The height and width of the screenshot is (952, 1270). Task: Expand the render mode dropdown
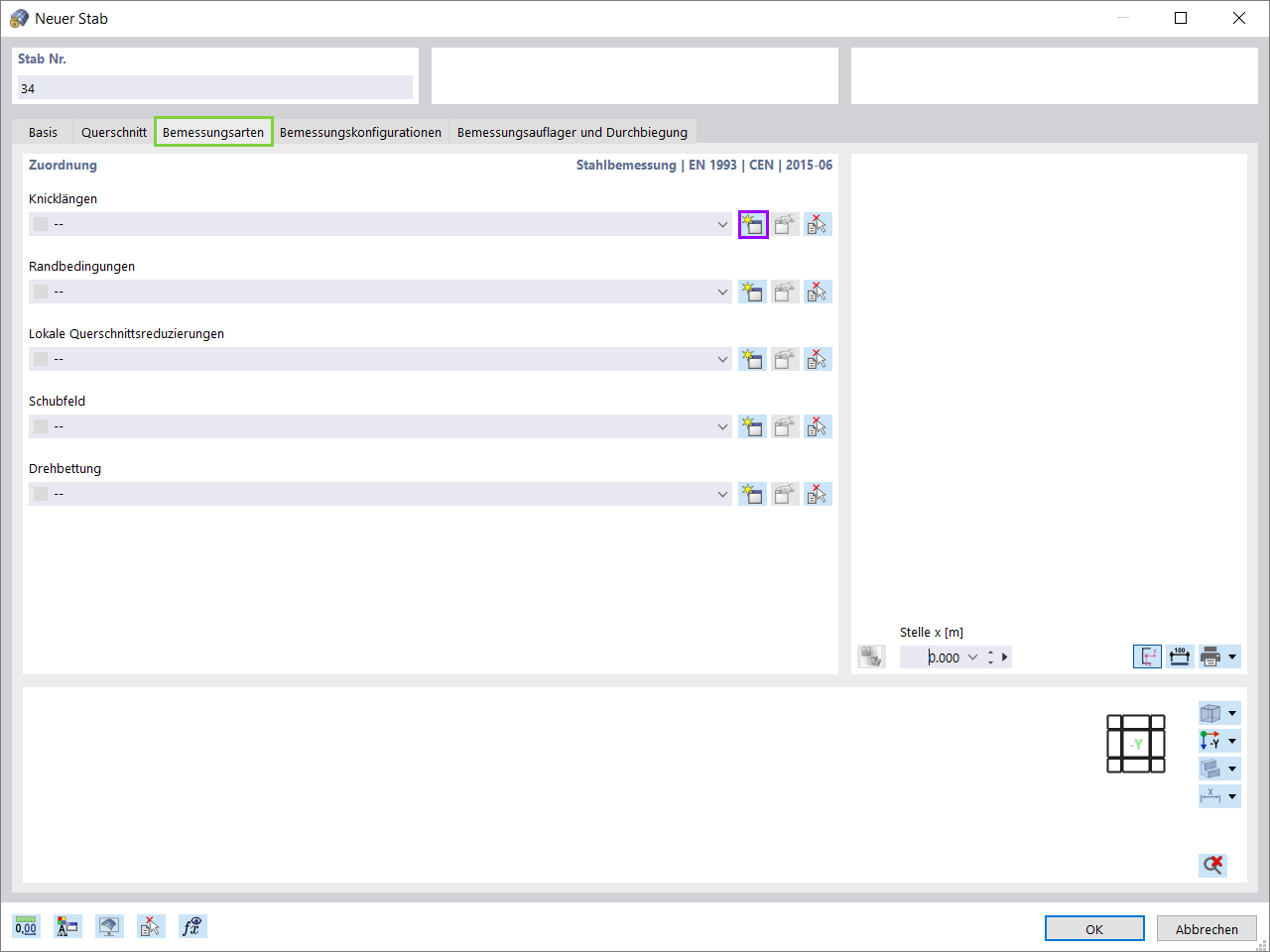point(1233,769)
